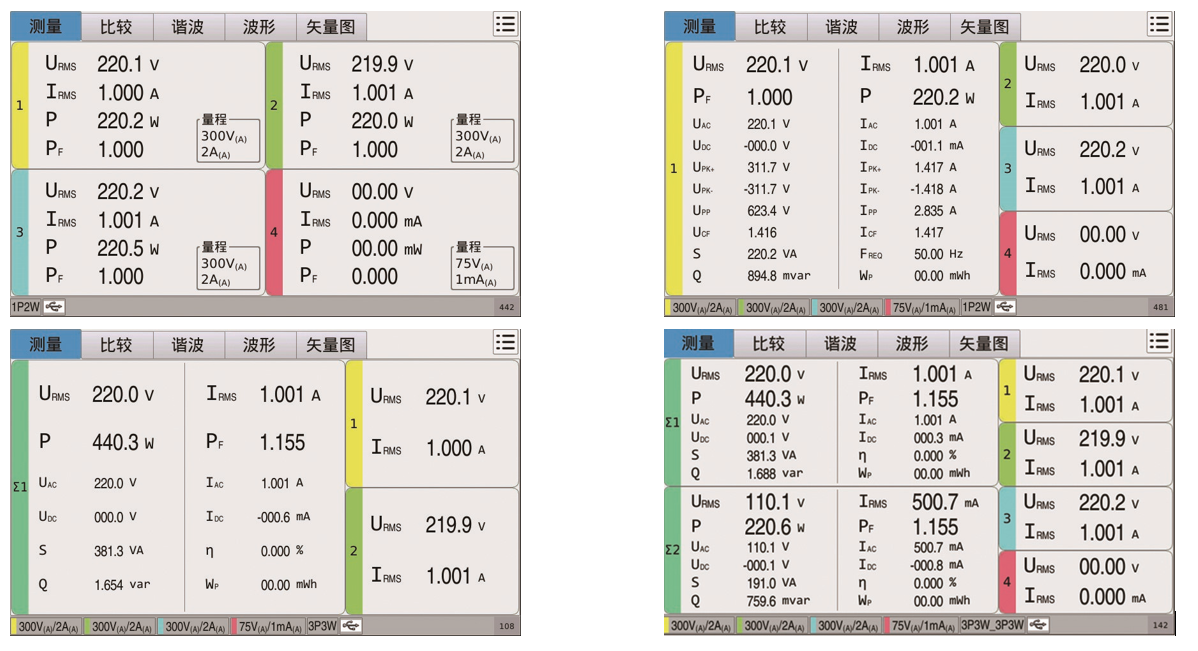The height and width of the screenshot is (651, 1198).
Task: Click Σ2 voltage 110.1 V on screen 142
Action: coord(775,502)
